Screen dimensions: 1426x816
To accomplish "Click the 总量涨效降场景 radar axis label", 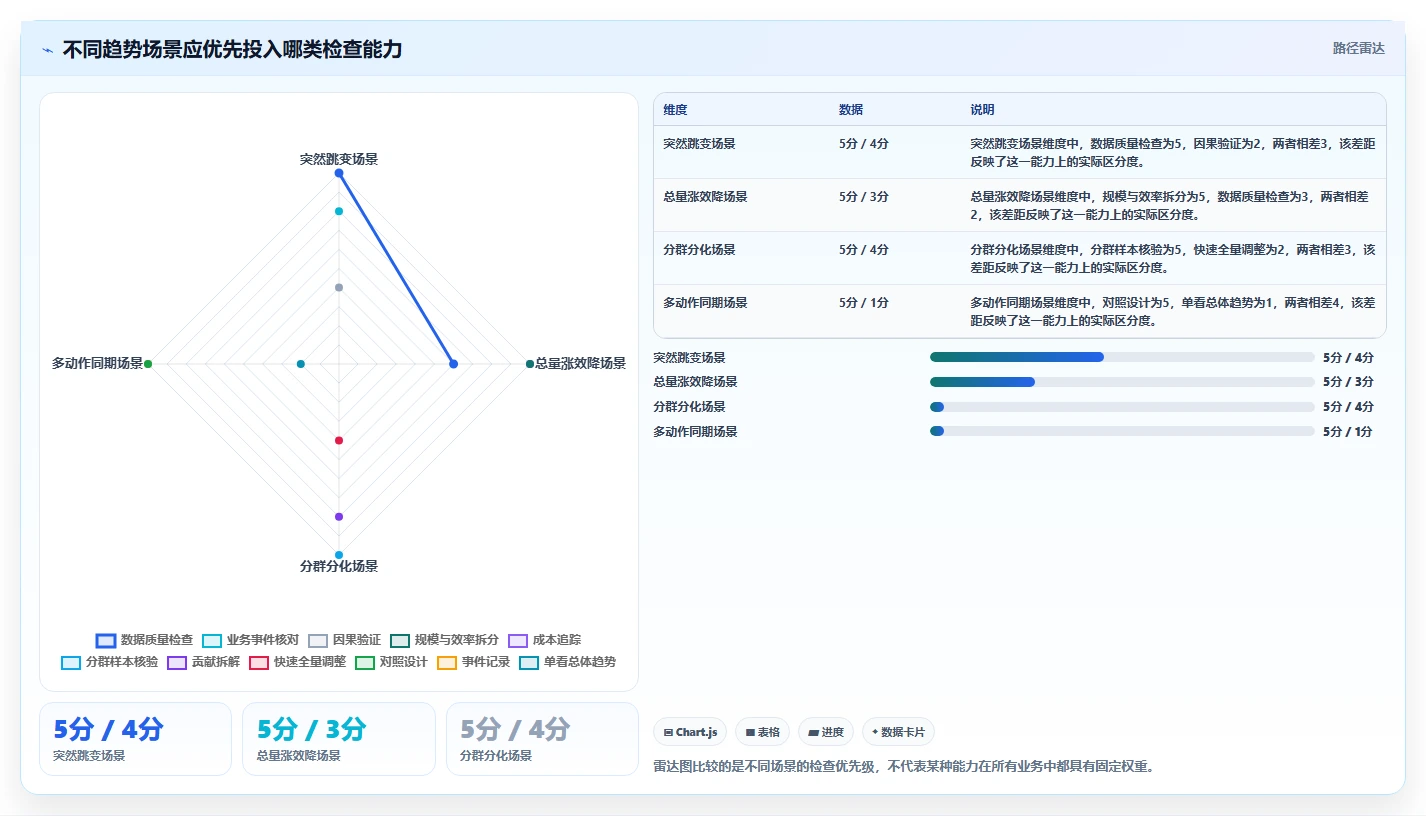I will click(x=581, y=364).
